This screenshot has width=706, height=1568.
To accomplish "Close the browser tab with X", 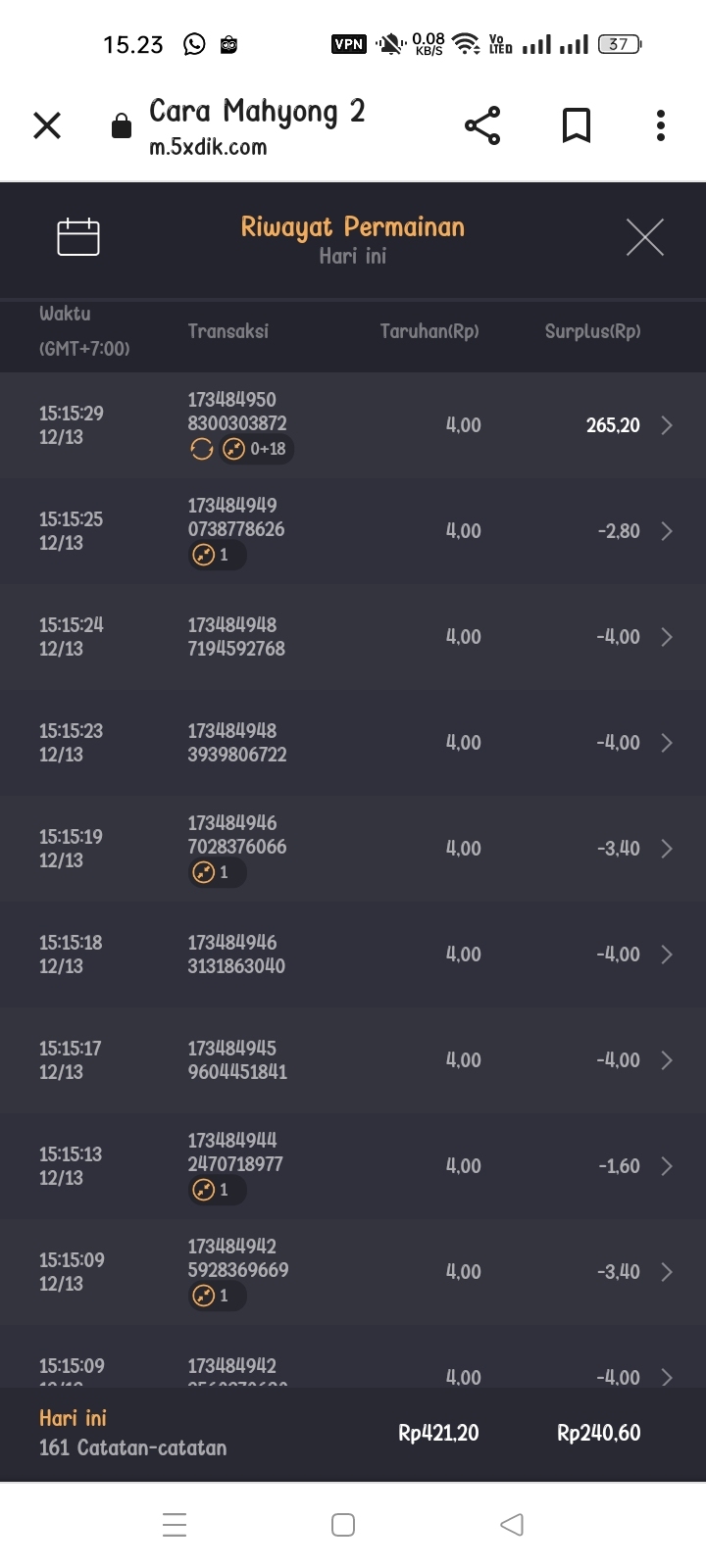I will (47, 125).
